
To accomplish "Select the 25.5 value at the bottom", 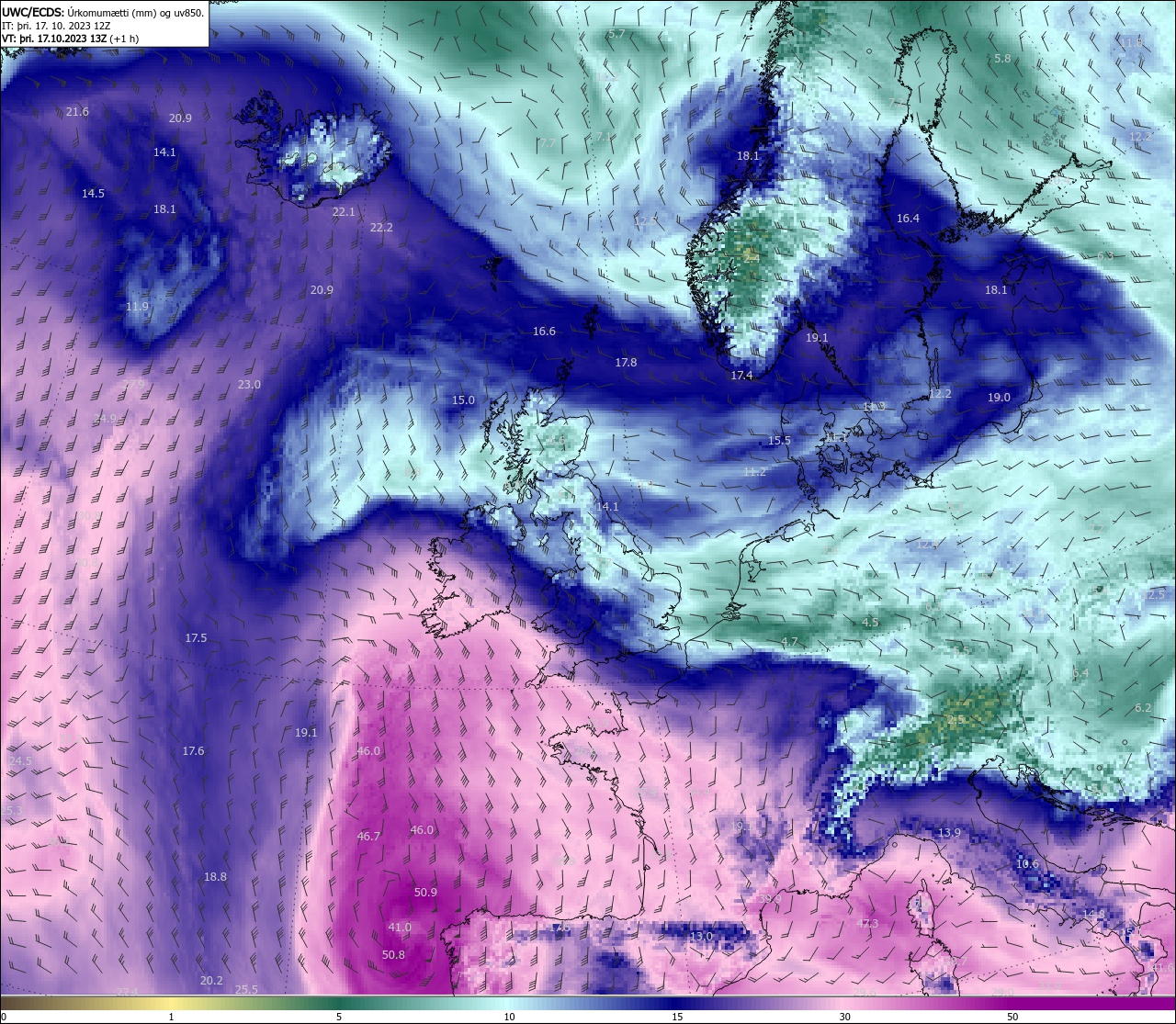I will (246, 990).
